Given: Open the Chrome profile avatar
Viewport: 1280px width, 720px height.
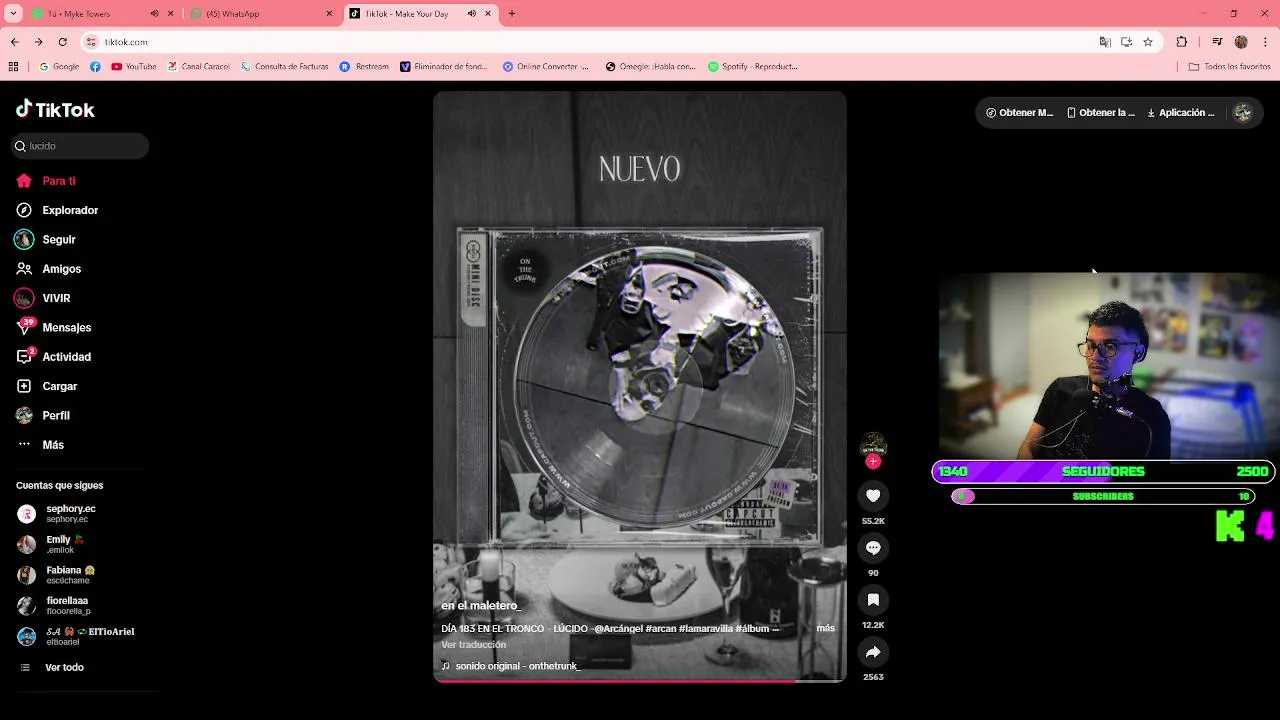Looking at the screenshot, I should (x=1241, y=42).
